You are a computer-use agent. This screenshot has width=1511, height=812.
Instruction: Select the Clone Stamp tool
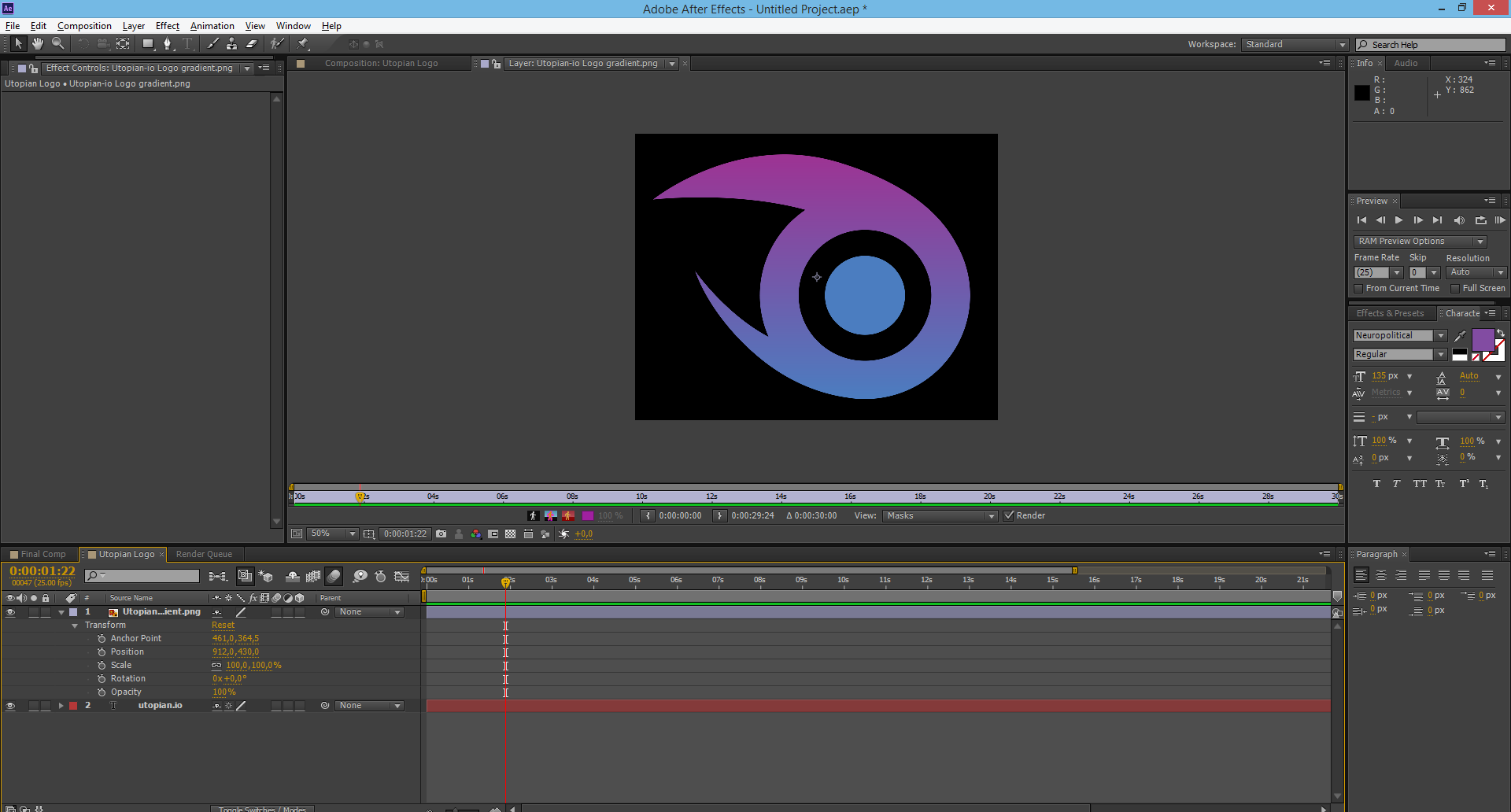[232, 44]
